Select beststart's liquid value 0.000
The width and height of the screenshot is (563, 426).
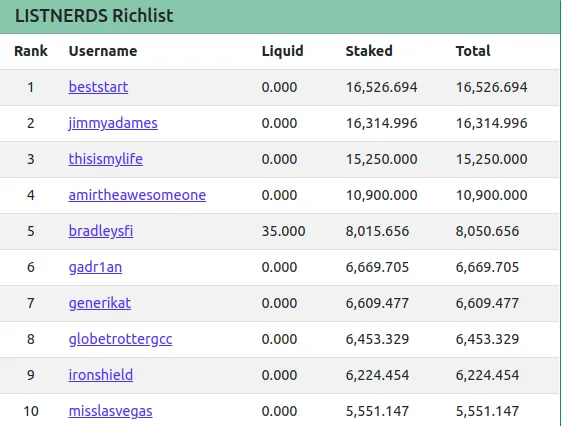(x=279, y=87)
